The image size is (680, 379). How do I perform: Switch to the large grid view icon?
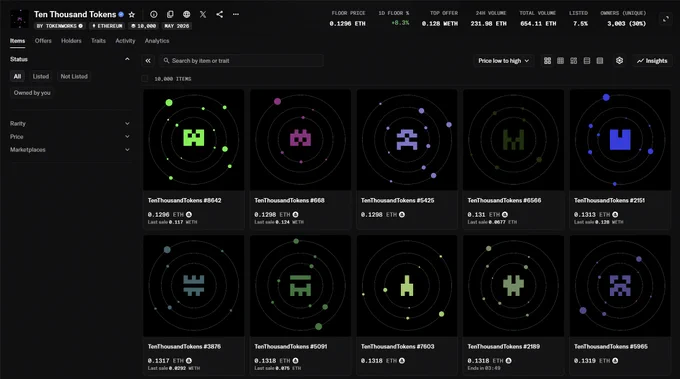click(x=547, y=61)
